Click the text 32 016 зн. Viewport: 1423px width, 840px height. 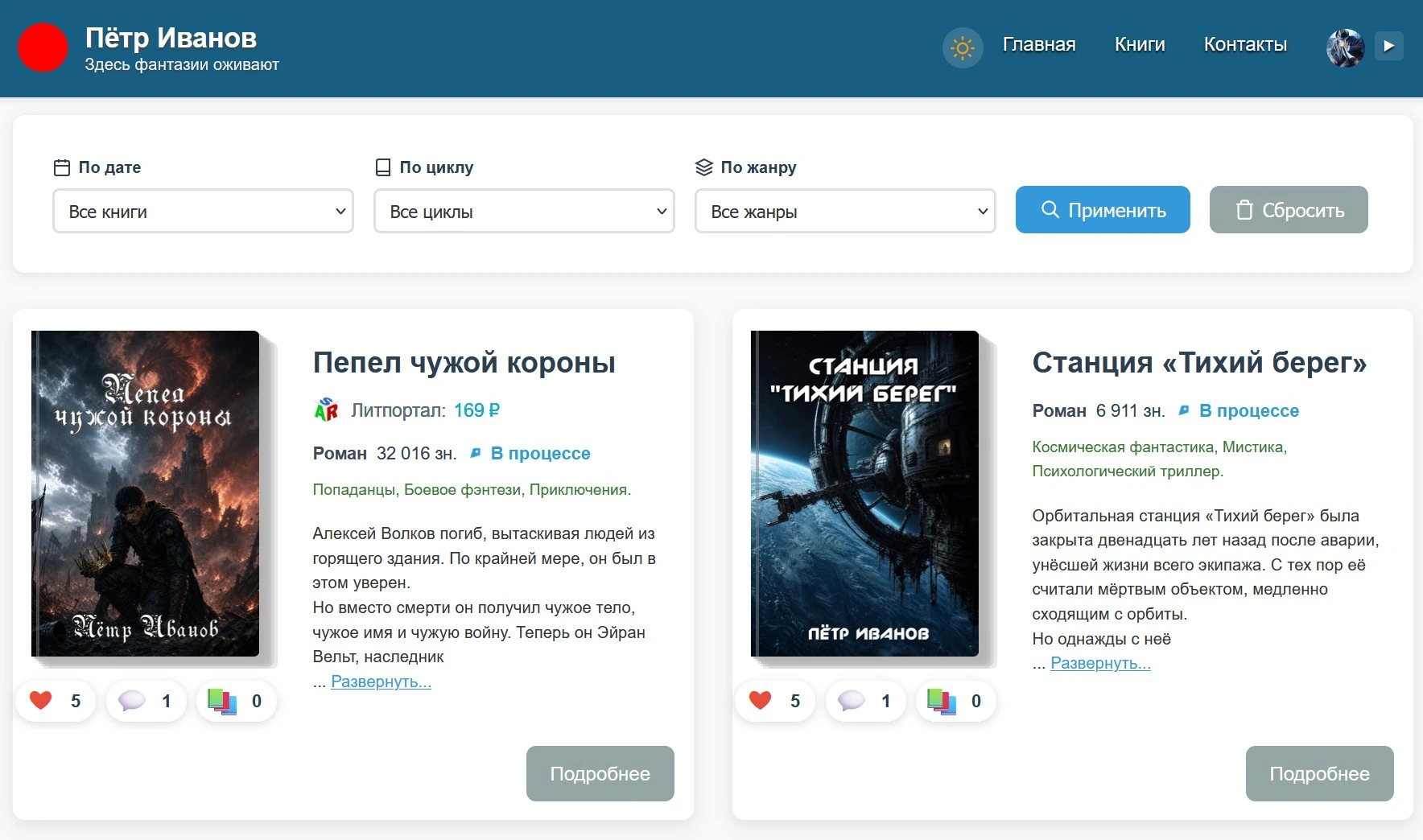click(x=417, y=454)
